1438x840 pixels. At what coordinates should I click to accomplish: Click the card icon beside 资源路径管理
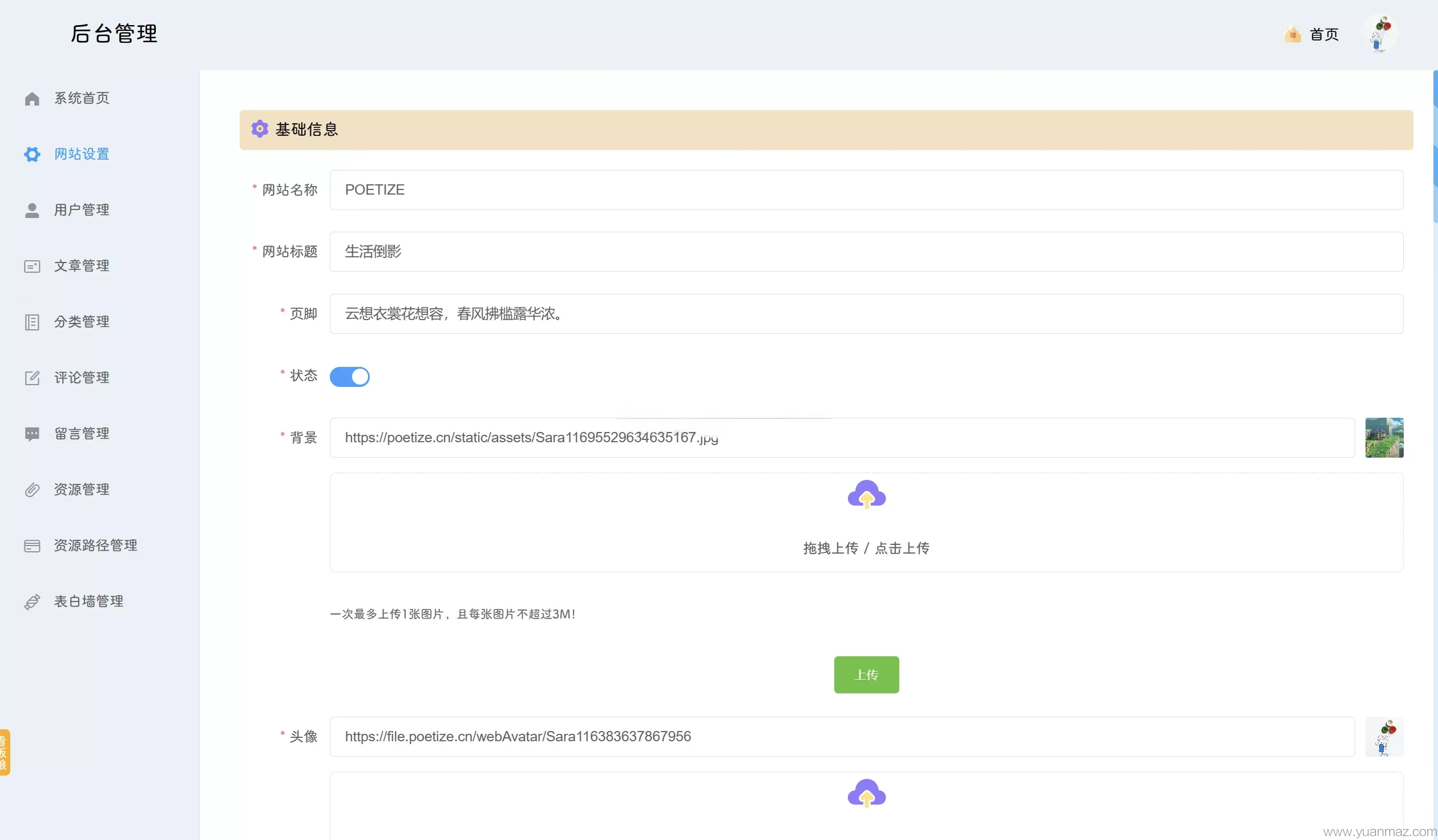tap(32, 546)
